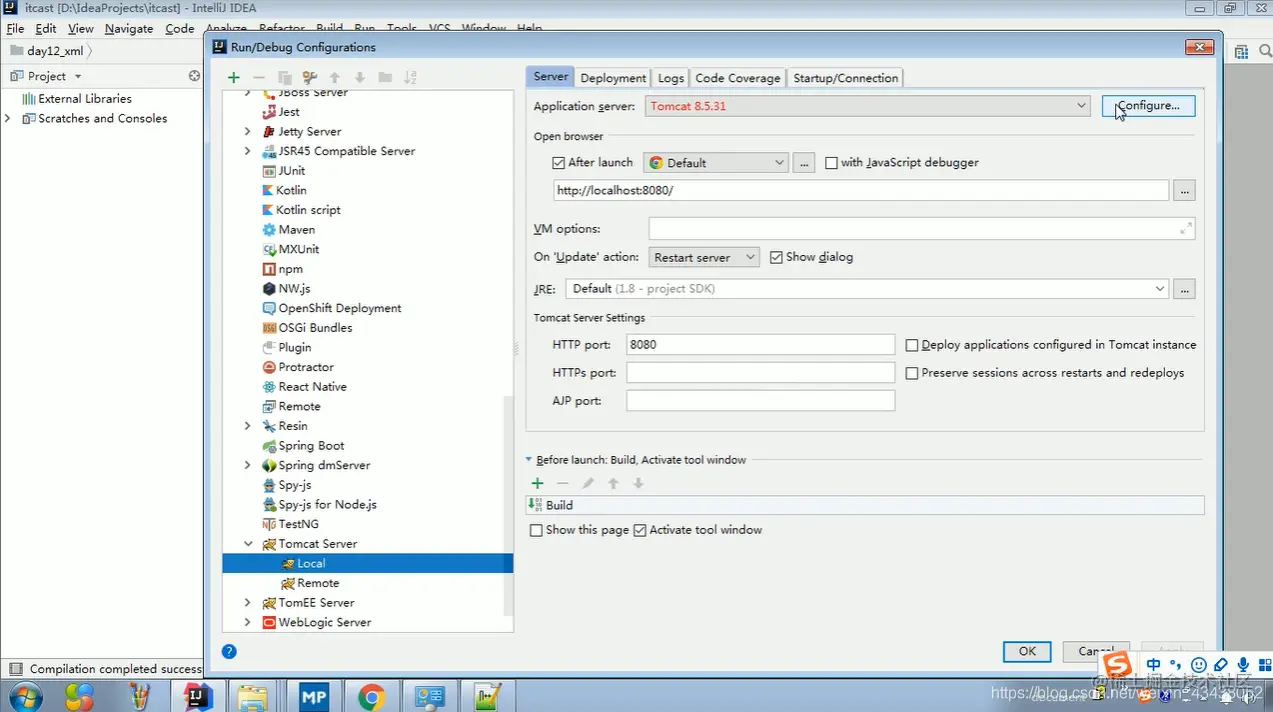1273x712 pixels.
Task: Enable Deploy applications configured in Tomcat instance
Action: 912,345
